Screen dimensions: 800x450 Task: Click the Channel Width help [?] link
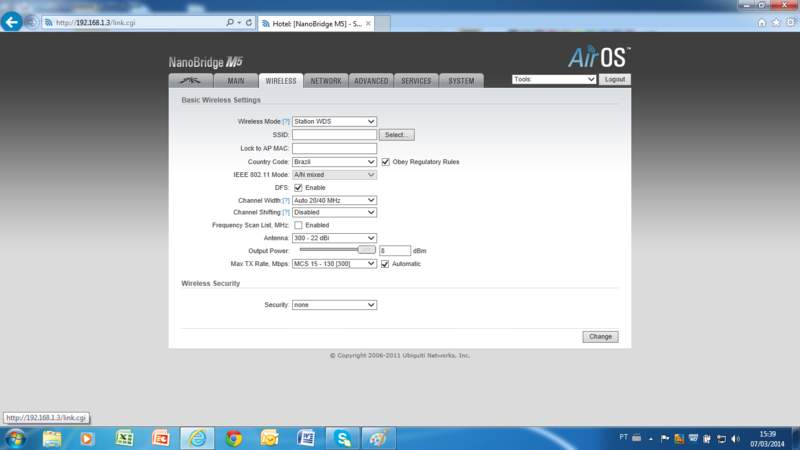286,201
